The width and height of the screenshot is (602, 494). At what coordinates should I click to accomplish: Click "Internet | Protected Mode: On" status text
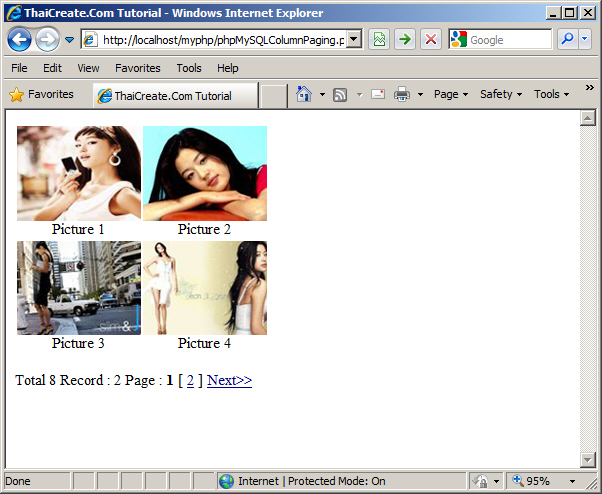312,481
